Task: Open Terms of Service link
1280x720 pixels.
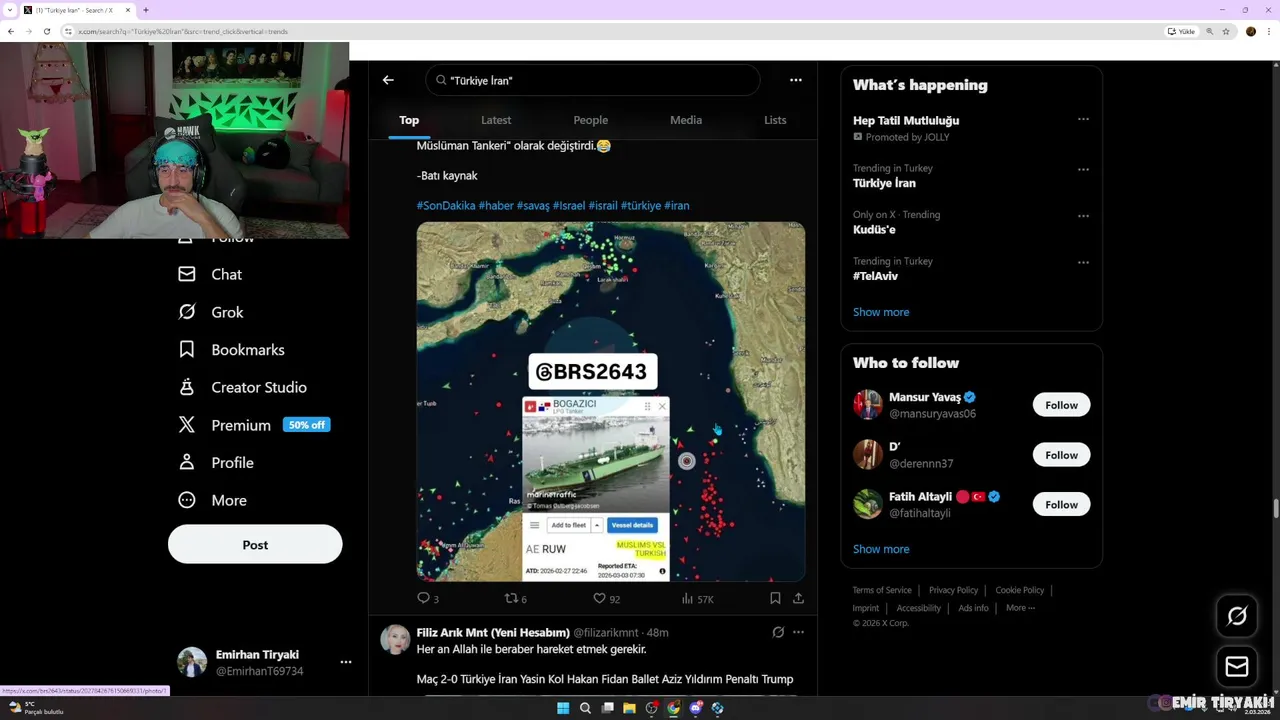Action: pos(882,590)
